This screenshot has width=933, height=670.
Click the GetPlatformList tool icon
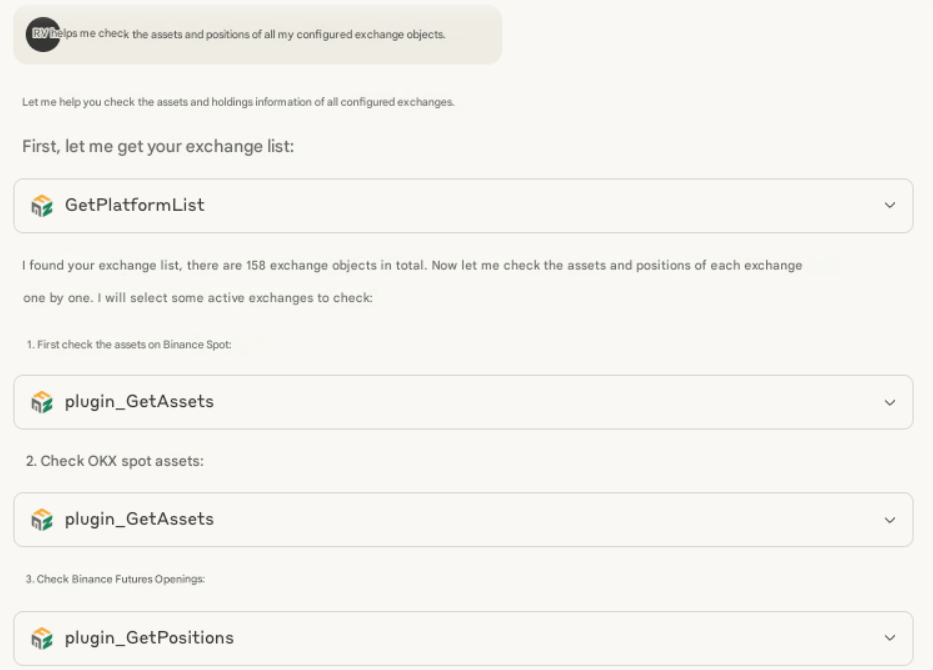(42, 206)
